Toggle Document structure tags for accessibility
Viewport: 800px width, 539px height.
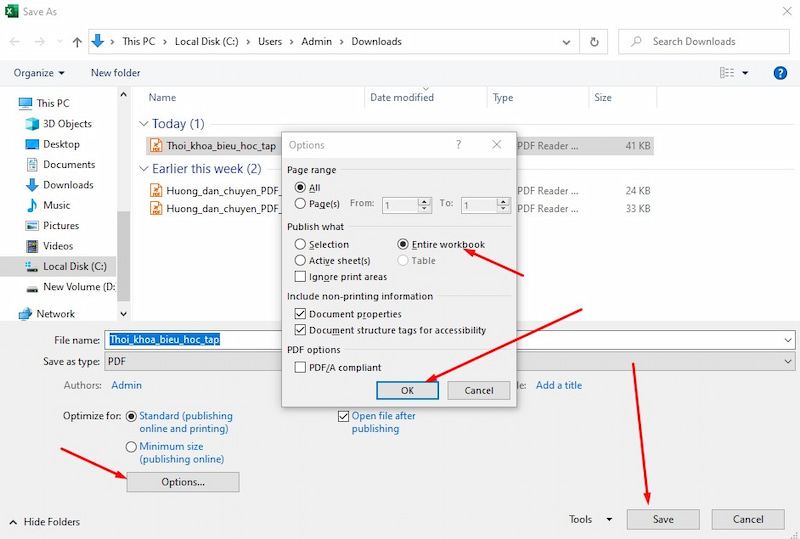[300, 330]
